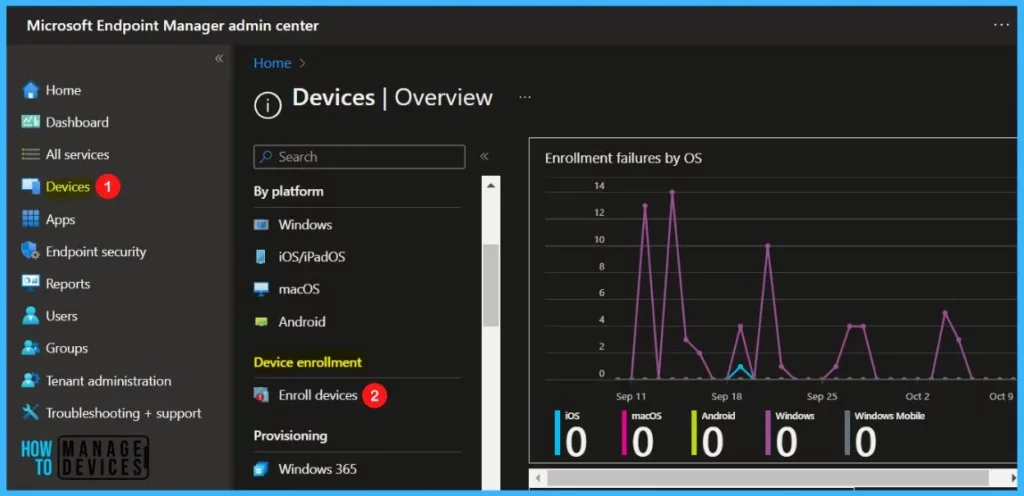Image resolution: width=1024 pixels, height=496 pixels.
Task: Open Users section
Action: coord(61,316)
